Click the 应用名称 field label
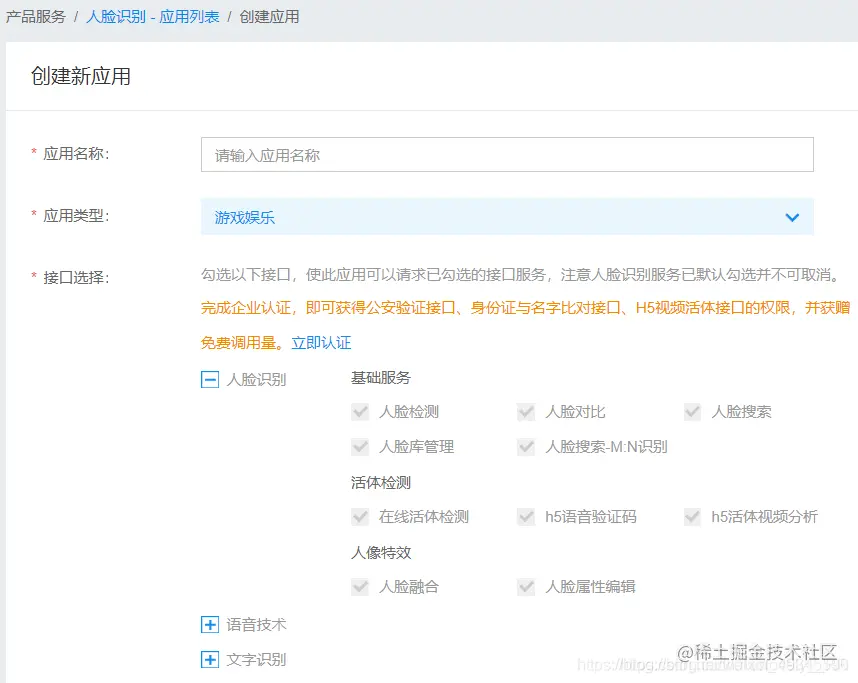Screen dimensions: 858x683 point(76,154)
